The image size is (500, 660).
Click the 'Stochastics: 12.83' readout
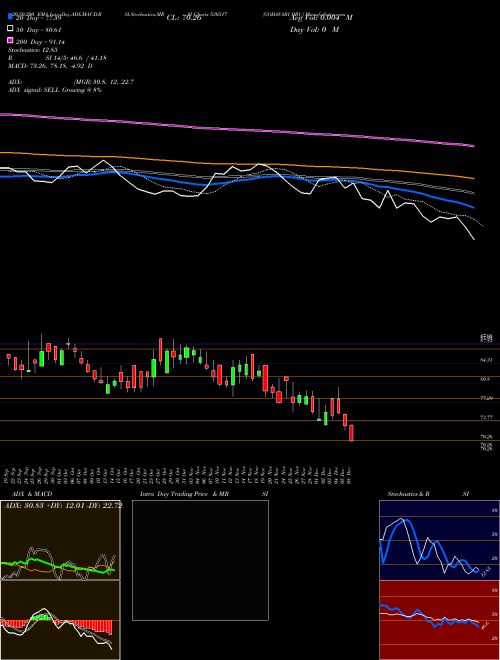pyautogui.click(x=33, y=50)
